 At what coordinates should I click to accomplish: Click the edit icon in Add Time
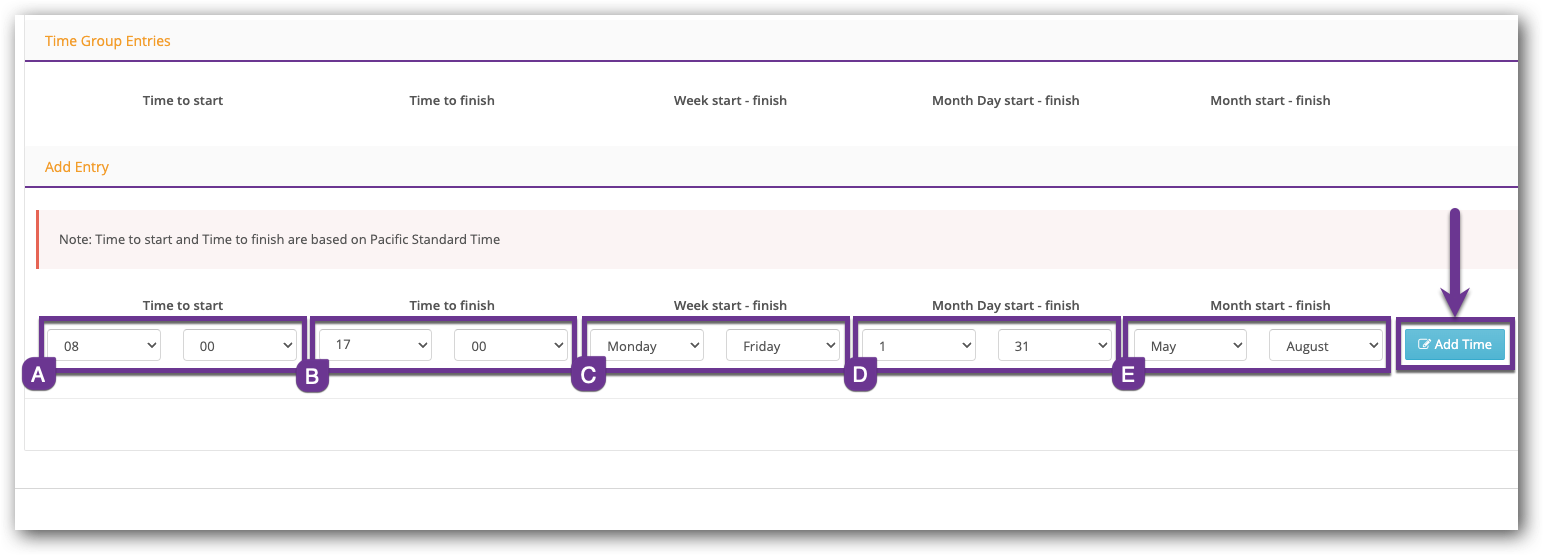pyautogui.click(x=1424, y=345)
